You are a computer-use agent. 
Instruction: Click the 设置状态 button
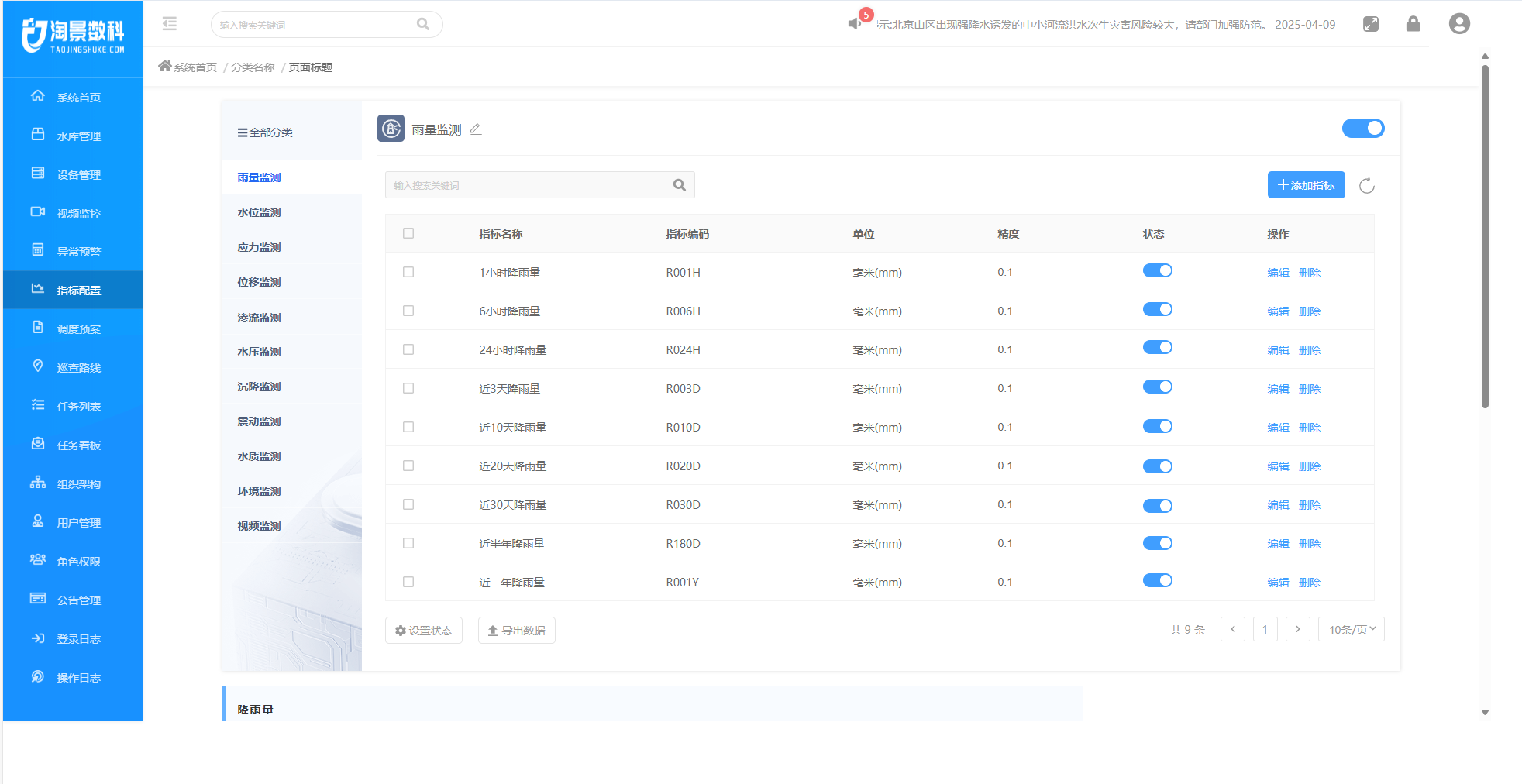coord(424,631)
